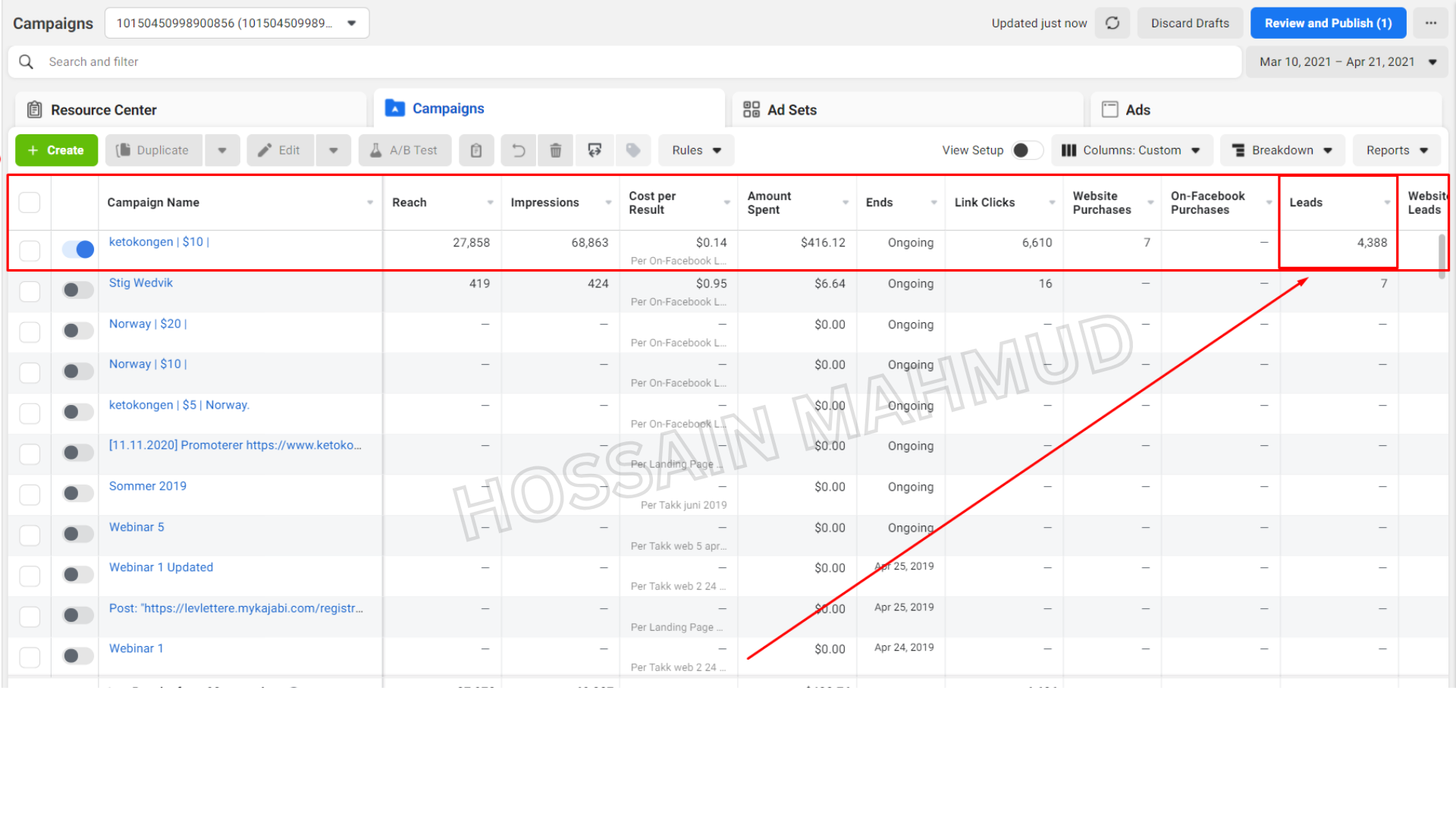
Task: Open the Leads column header menu arrow
Action: (1387, 202)
